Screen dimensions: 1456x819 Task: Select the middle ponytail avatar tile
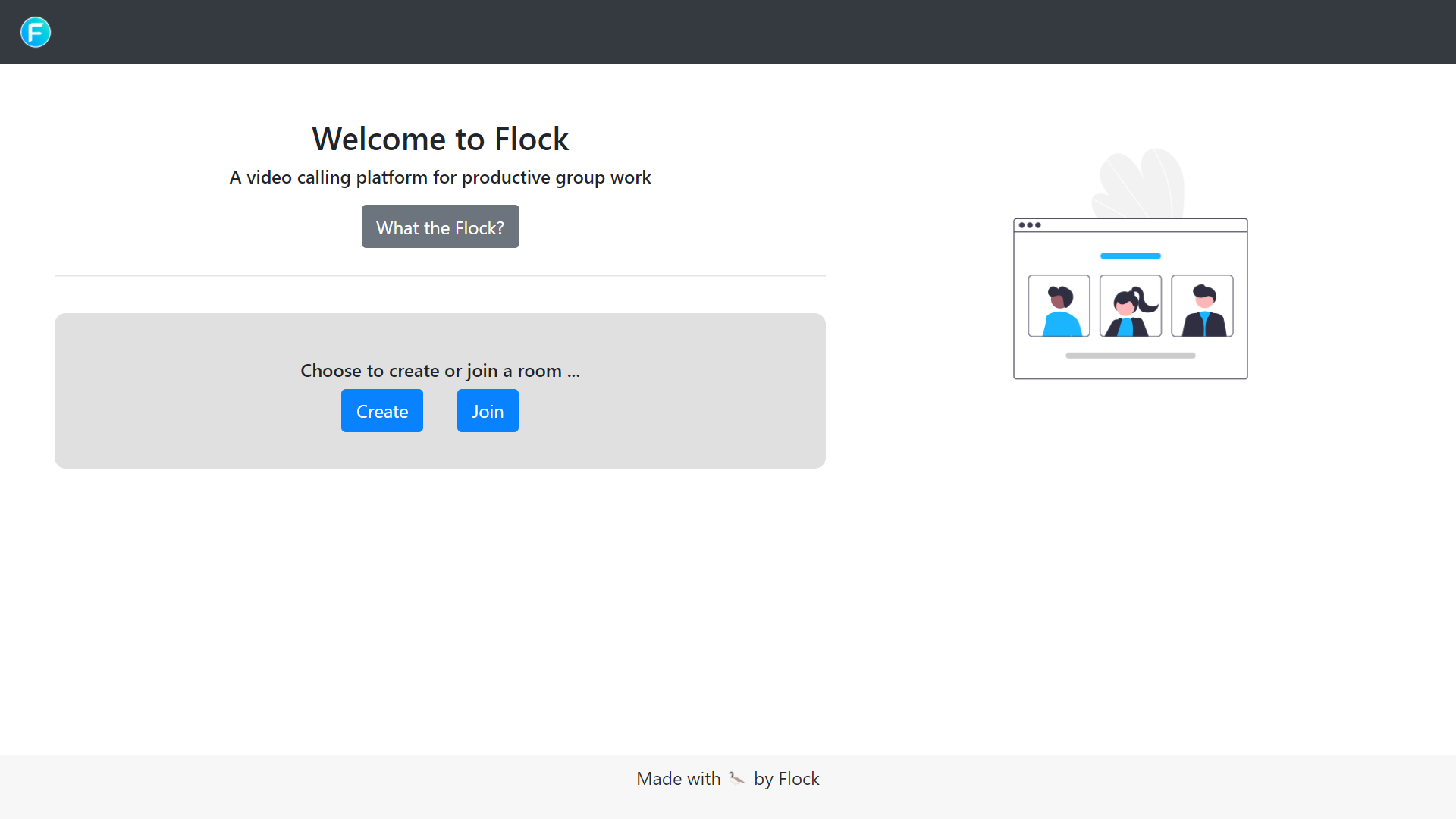[x=1130, y=306]
